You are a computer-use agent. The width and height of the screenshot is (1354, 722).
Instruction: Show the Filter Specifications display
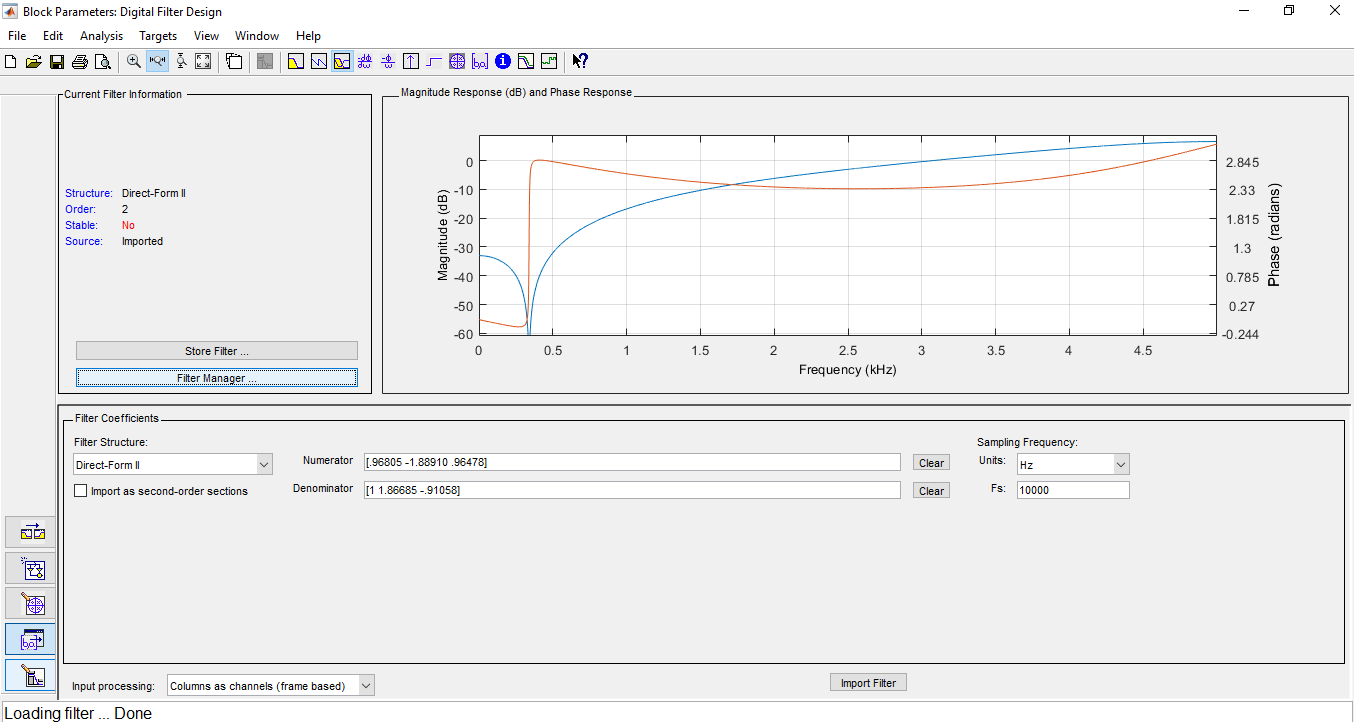[x=265, y=61]
